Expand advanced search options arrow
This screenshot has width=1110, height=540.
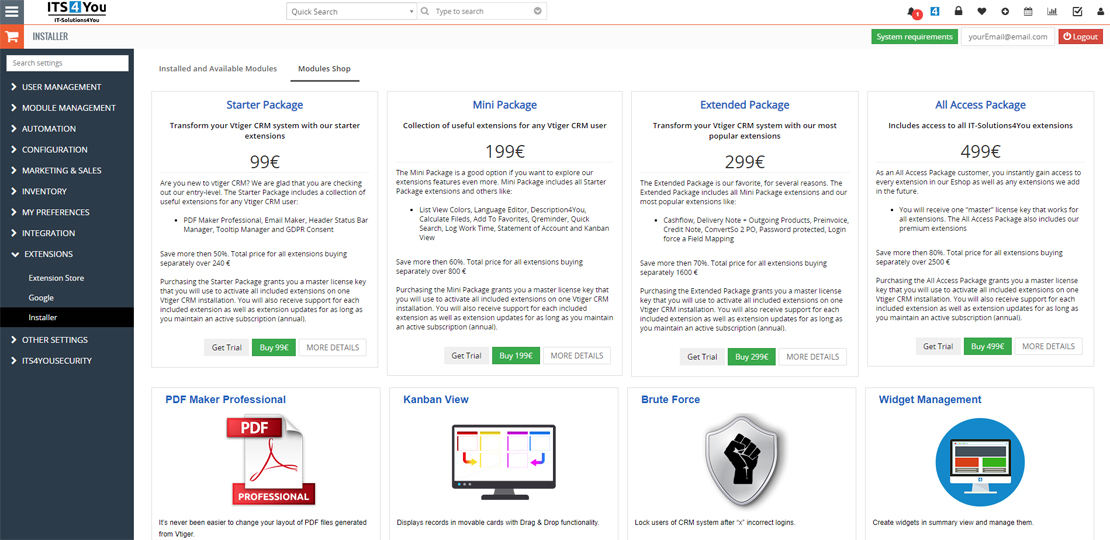538,12
